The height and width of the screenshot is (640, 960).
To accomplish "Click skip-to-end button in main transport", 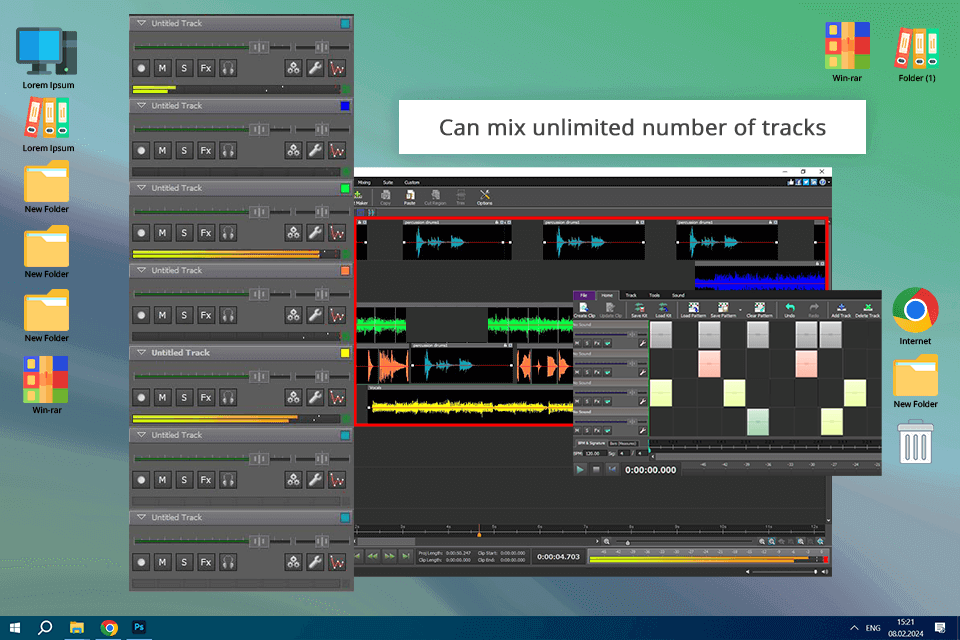I will point(405,556).
